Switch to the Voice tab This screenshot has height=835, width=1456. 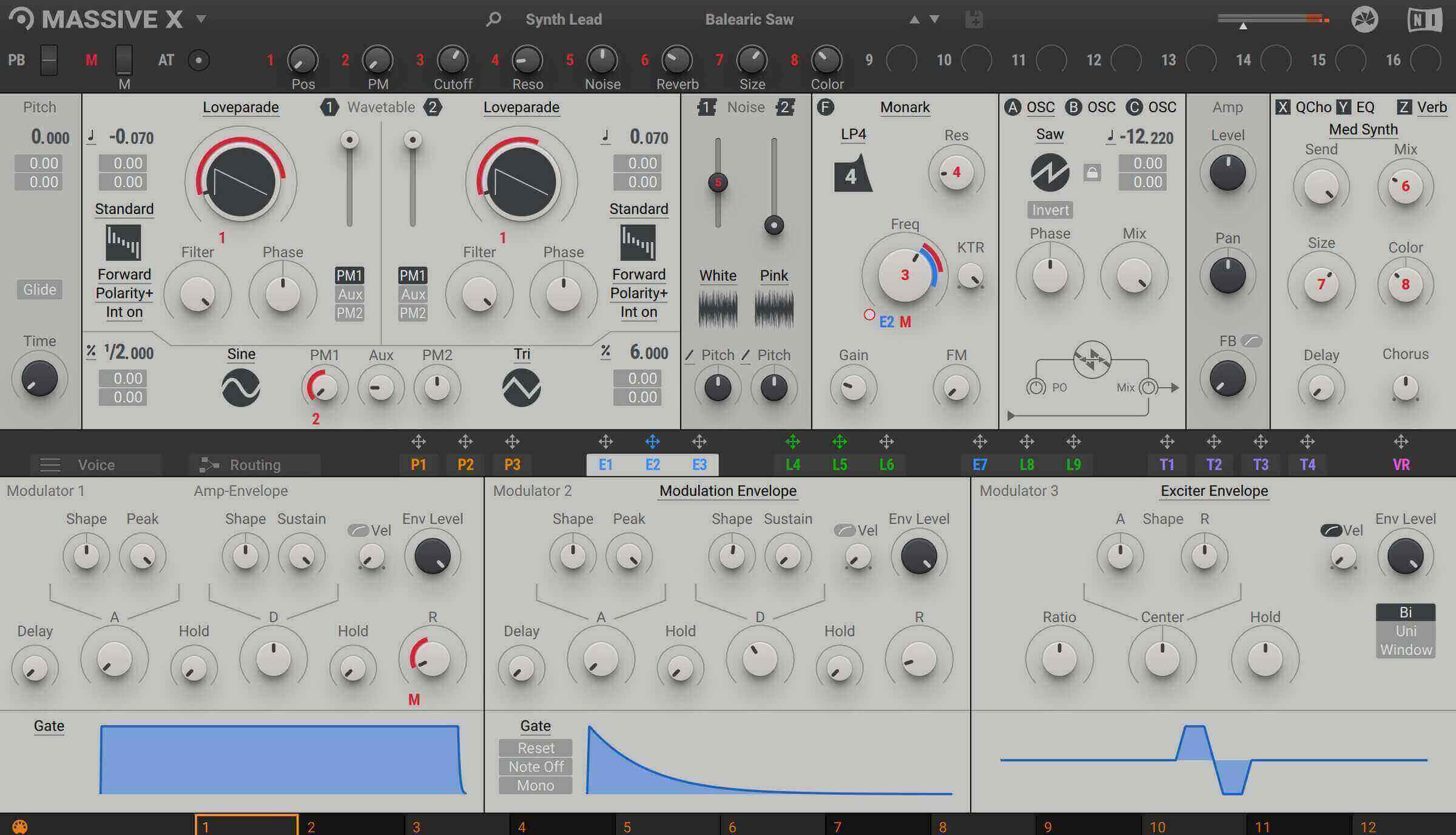pyautogui.click(x=96, y=465)
